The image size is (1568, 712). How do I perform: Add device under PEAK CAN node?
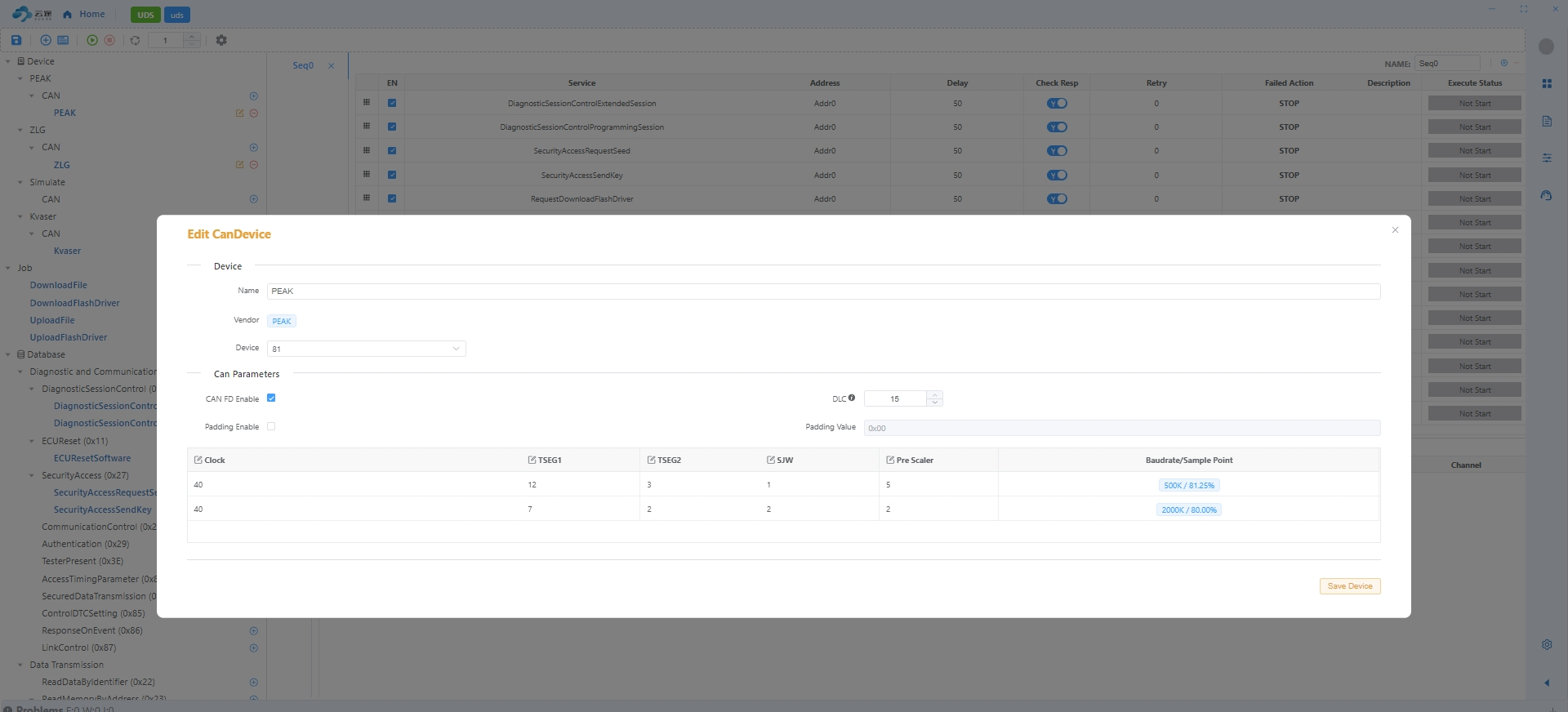[x=254, y=96]
